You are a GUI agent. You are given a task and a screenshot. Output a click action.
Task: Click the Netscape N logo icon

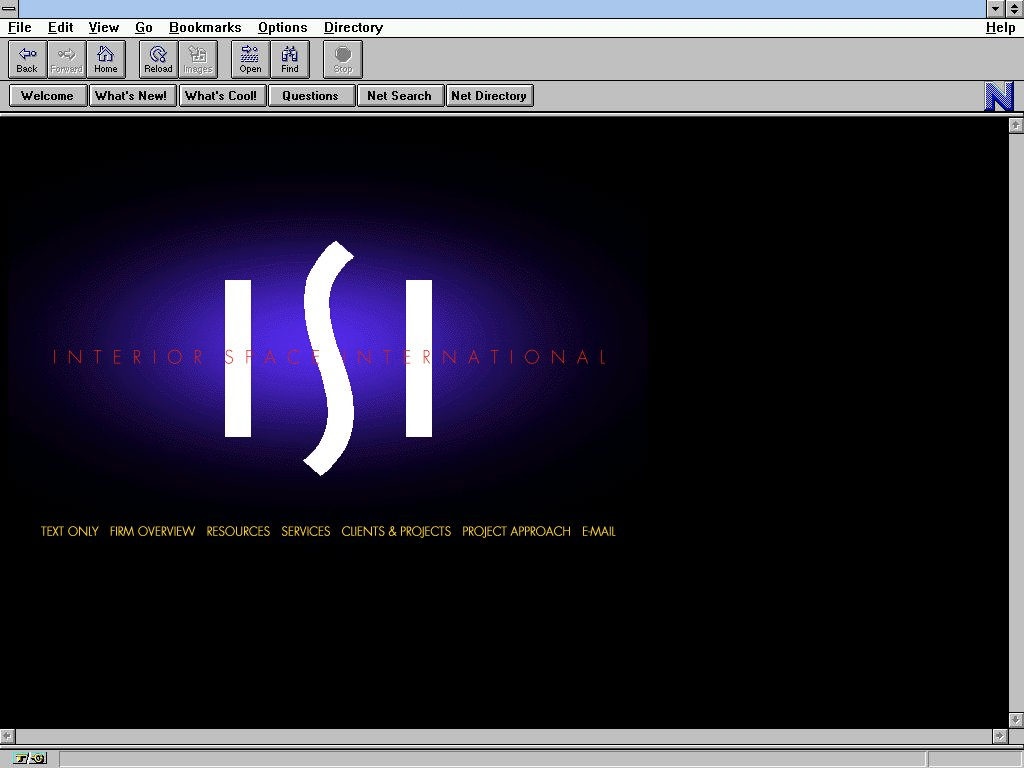pos(999,96)
